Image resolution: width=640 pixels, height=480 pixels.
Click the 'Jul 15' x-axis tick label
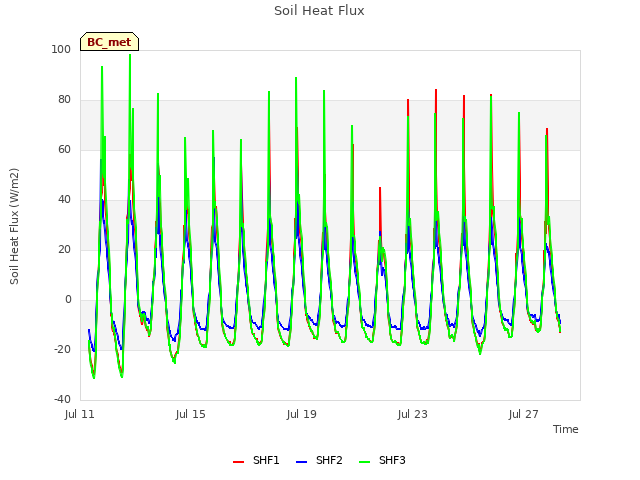[x=191, y=414]
